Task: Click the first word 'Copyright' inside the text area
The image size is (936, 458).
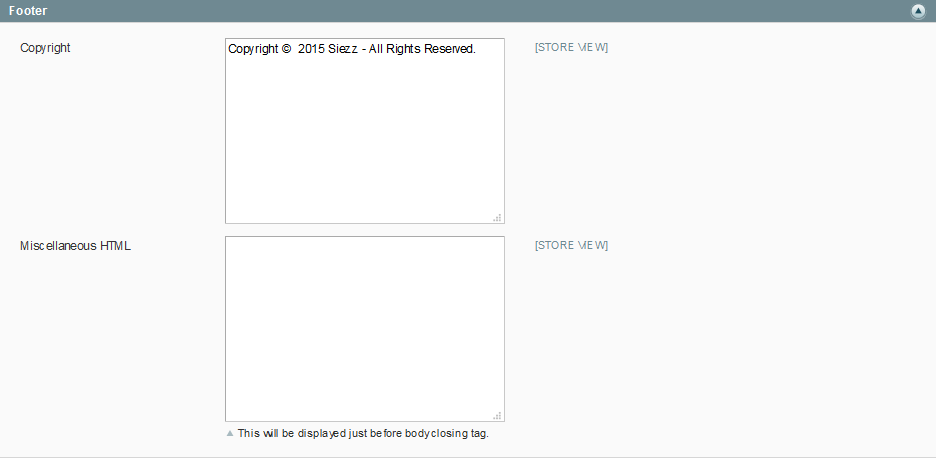Action: point(254,49)
